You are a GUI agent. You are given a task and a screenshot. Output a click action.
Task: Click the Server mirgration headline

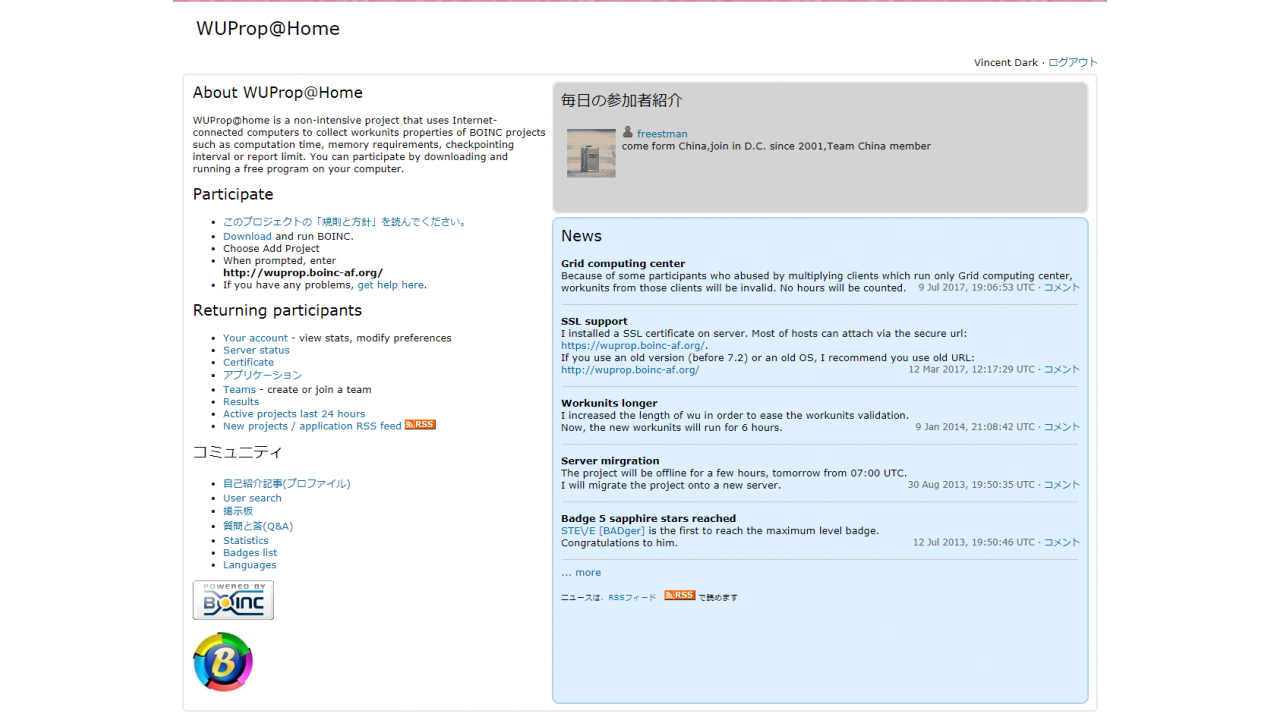coord(610,461)
